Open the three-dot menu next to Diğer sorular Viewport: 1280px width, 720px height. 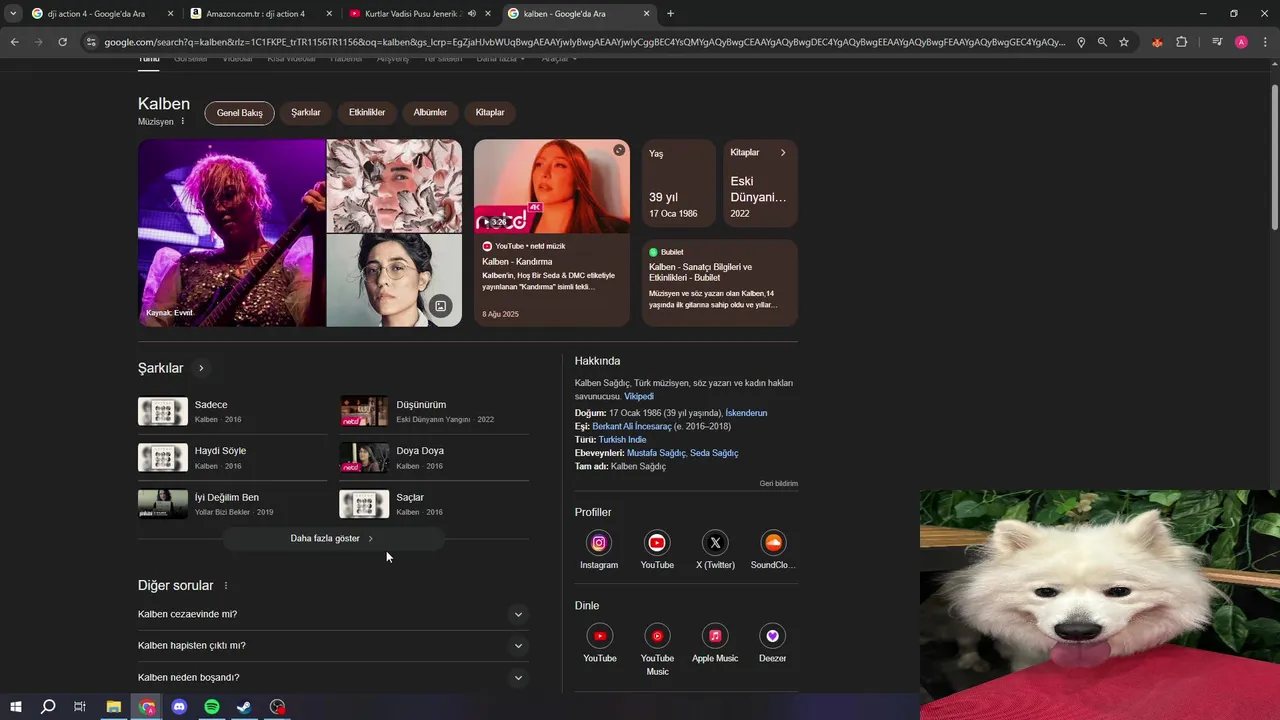tap(226, 586)
